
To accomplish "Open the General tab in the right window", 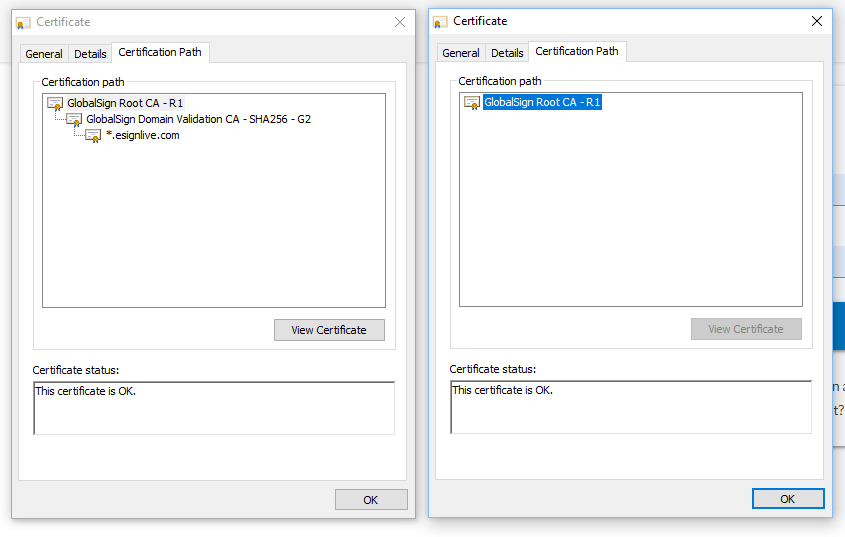I will pos(461,53).
